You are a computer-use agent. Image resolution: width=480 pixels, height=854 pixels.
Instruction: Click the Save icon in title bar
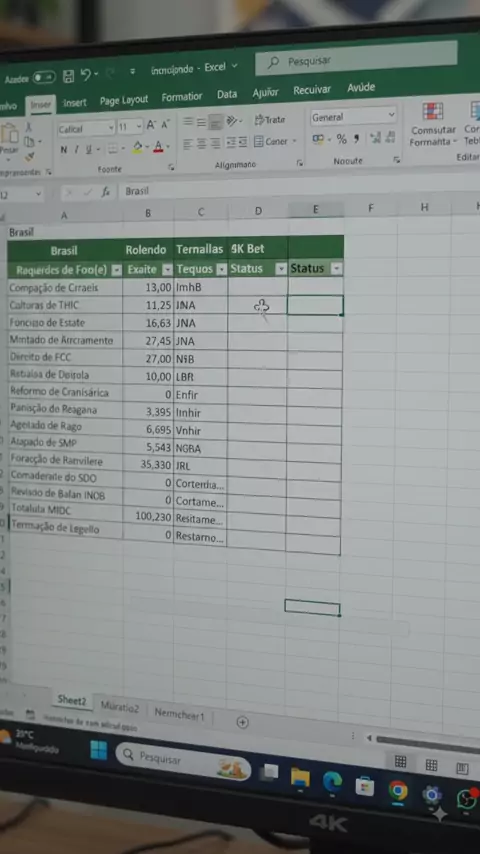(69, 76)
